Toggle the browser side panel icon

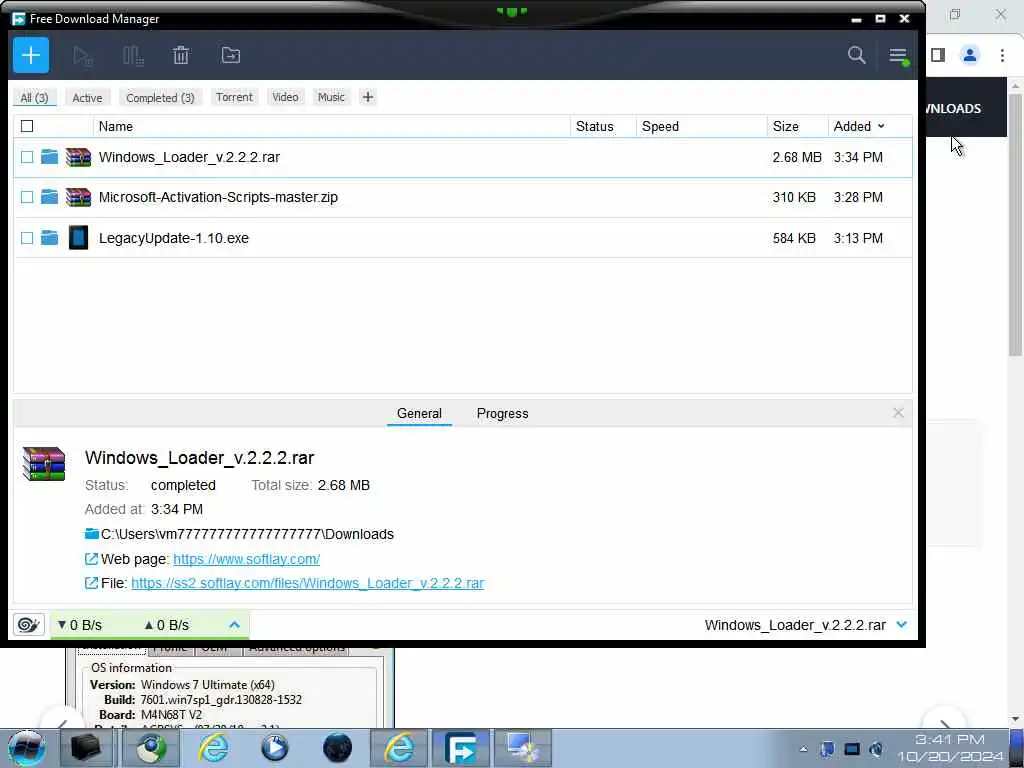(938, 55)
